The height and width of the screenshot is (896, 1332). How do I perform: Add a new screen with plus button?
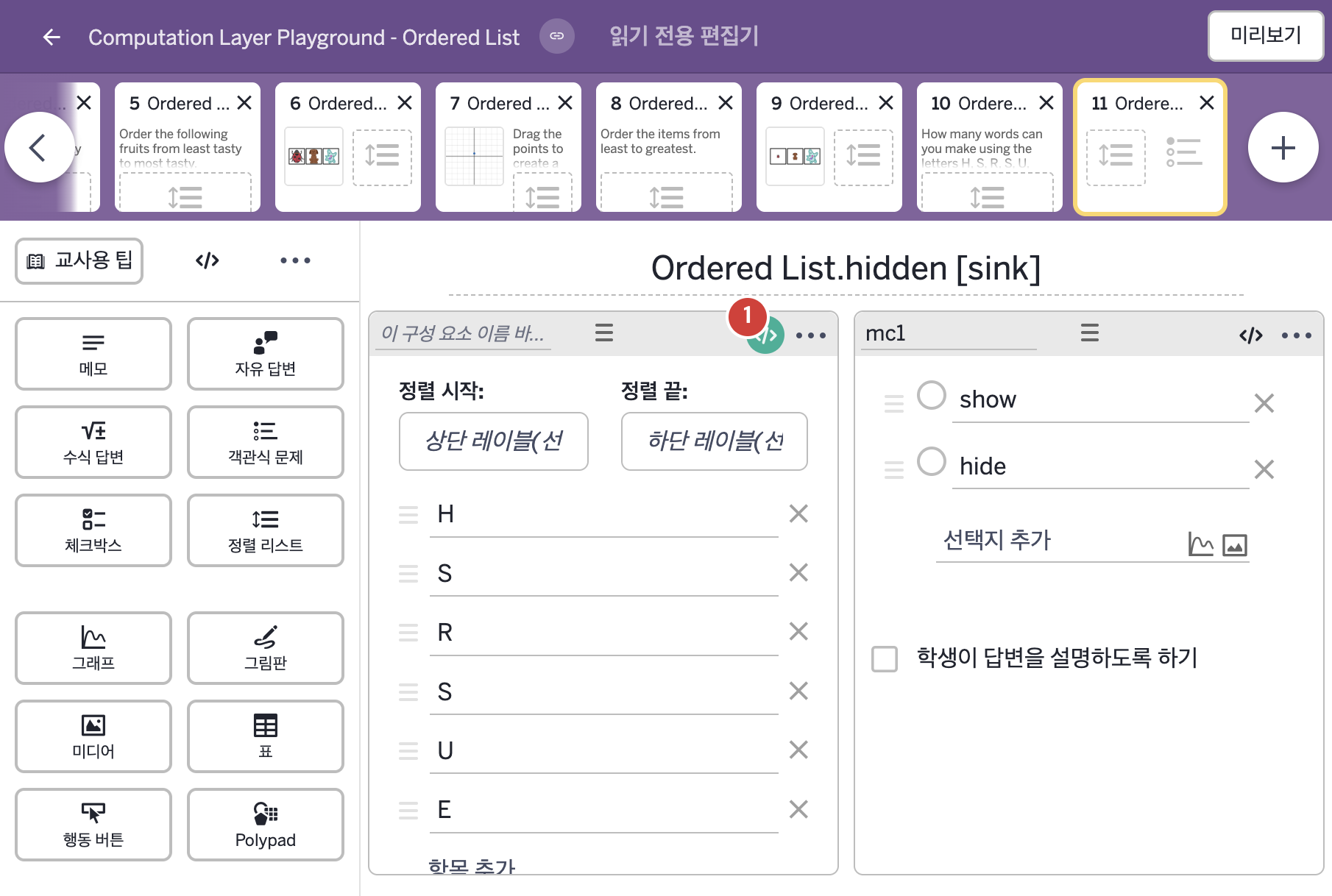pos(1283,147)
